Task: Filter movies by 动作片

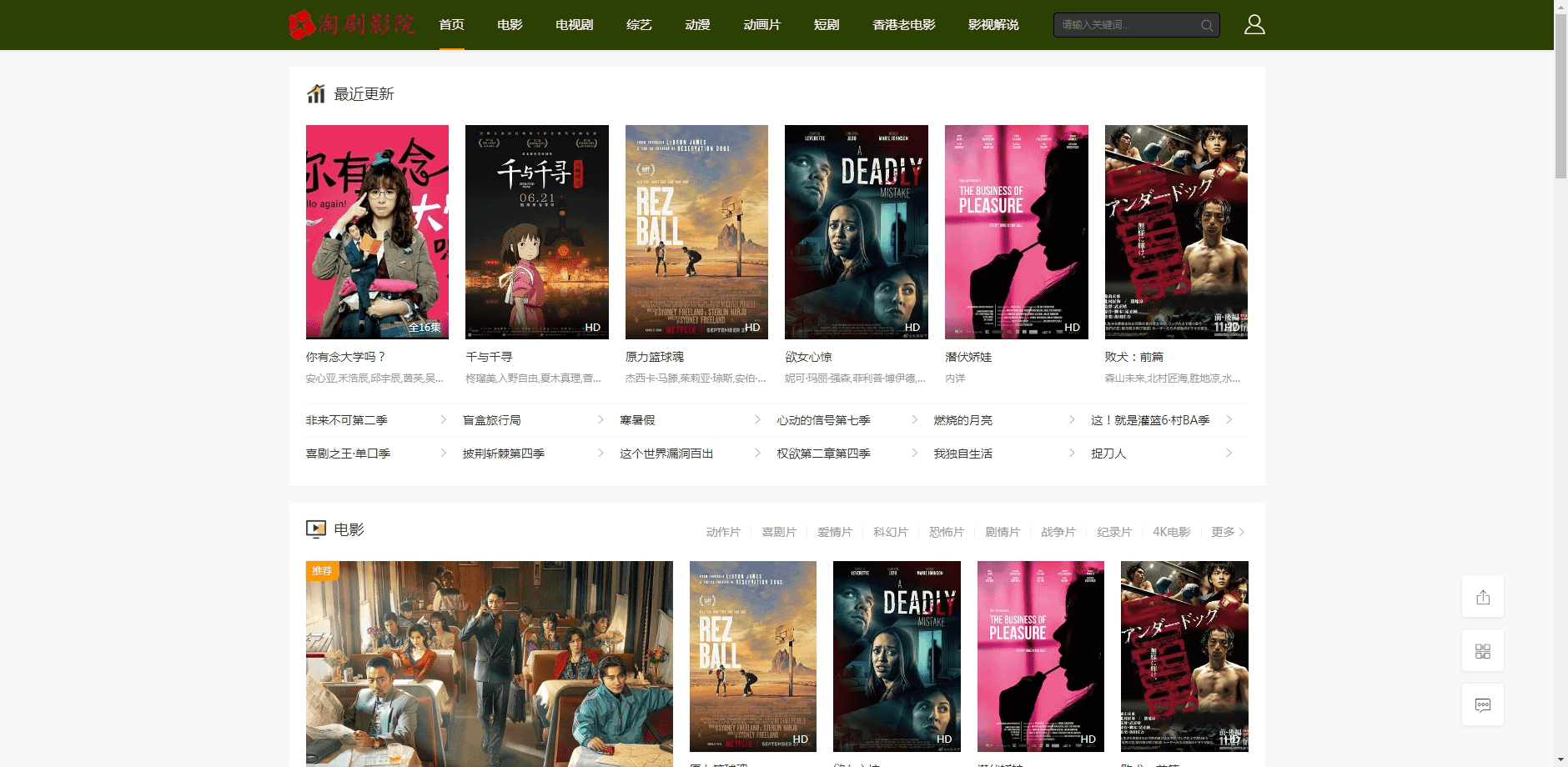Action: (723, 532)
